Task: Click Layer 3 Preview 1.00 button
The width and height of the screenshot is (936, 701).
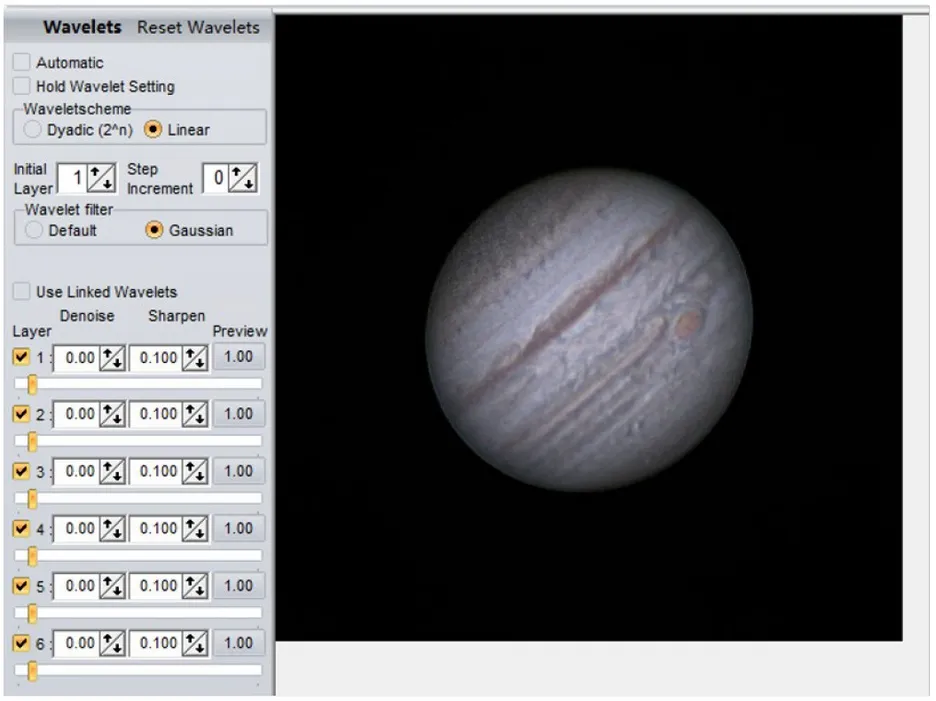Action: pyautogui.click(x=238, y=471)
